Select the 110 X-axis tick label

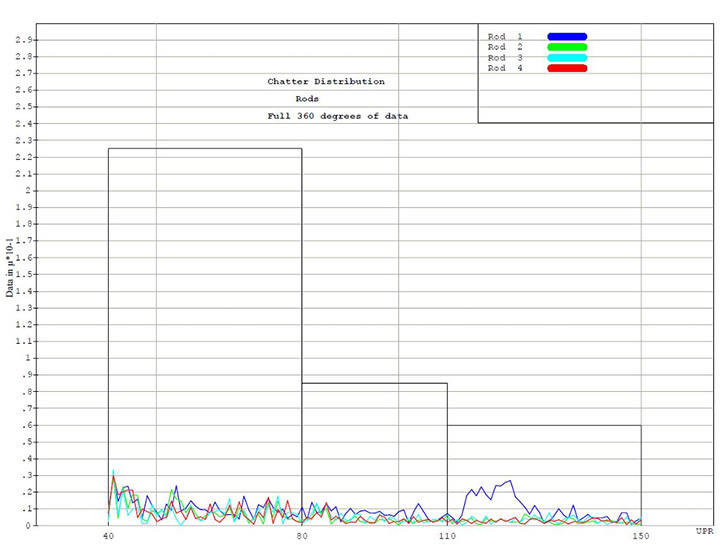click(447, 535)
